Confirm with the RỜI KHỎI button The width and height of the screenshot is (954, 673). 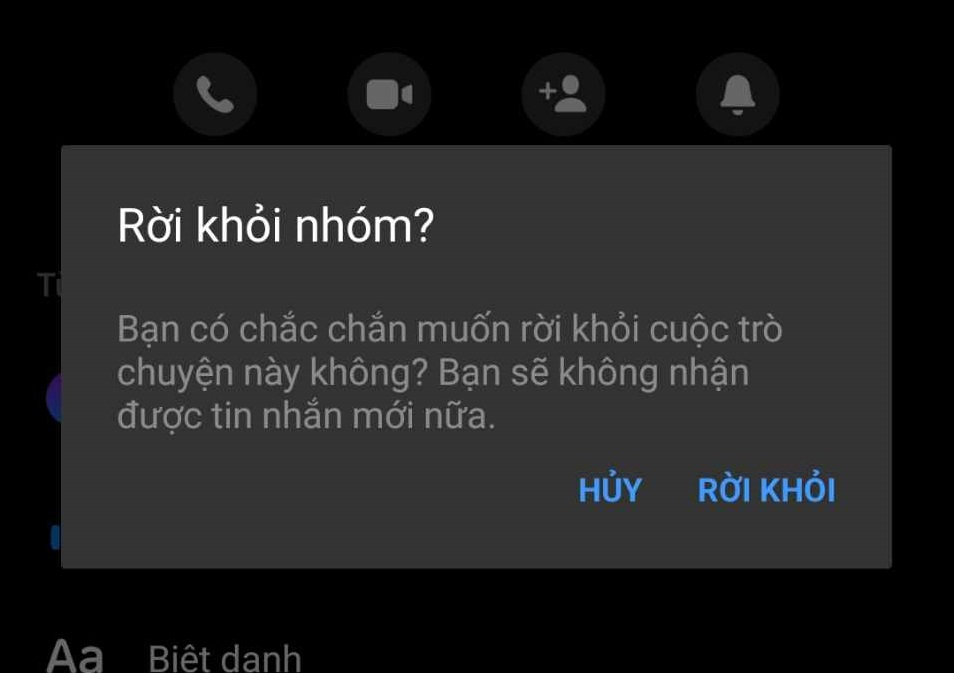pos(767,490)
